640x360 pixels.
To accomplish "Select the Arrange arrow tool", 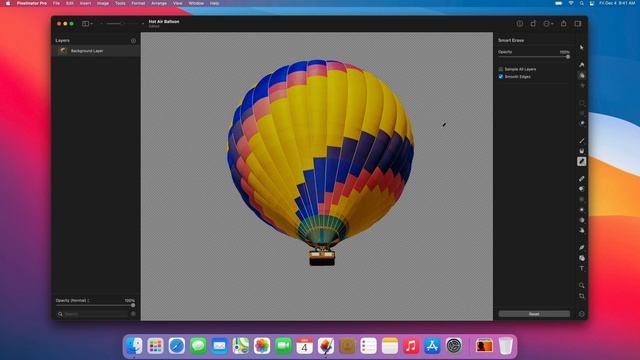I will (x=582, y=47).
